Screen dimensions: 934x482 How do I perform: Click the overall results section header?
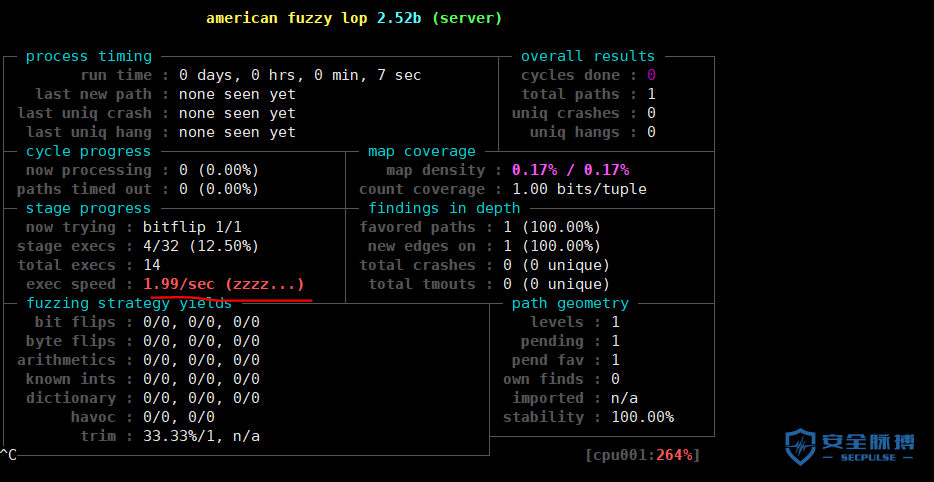[x=588, y=56]
